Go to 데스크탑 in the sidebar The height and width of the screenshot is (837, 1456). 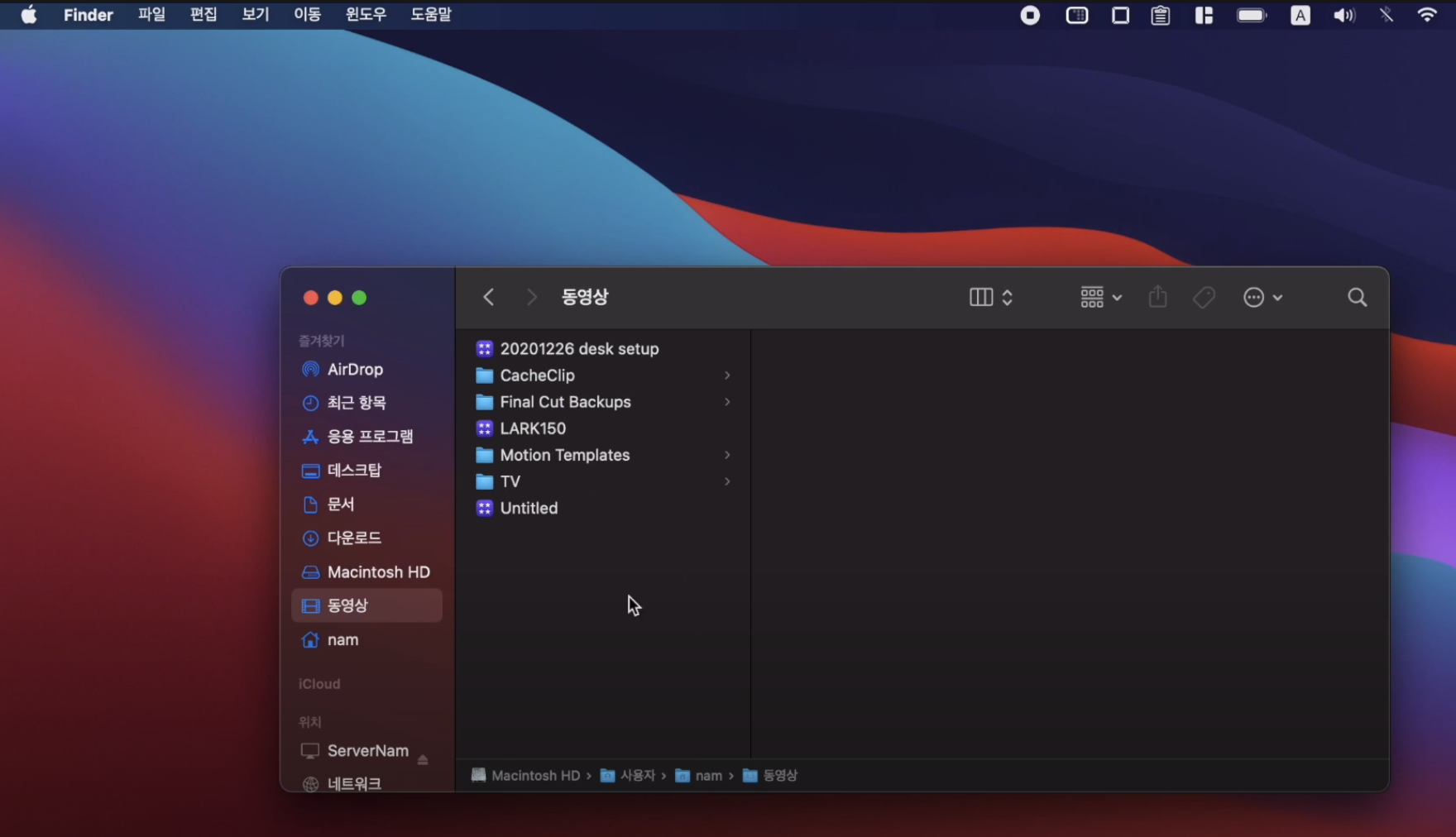tap(366, 471)
